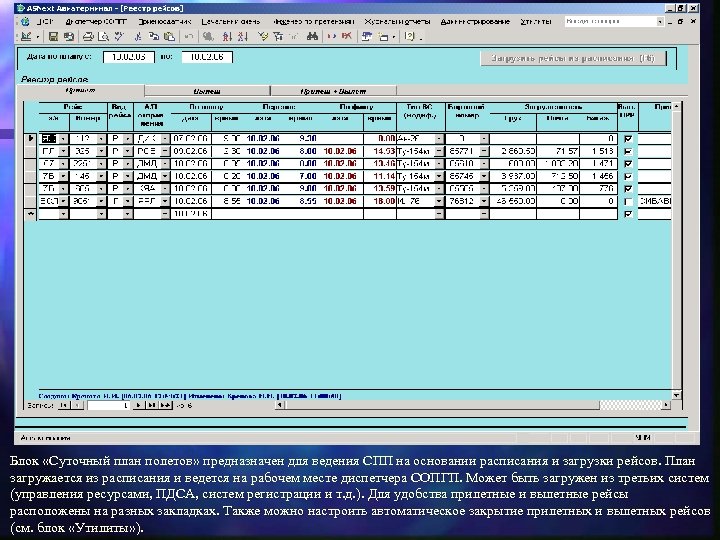
Task: Open the Утилиты menu
Action: [x=536, y=21]
